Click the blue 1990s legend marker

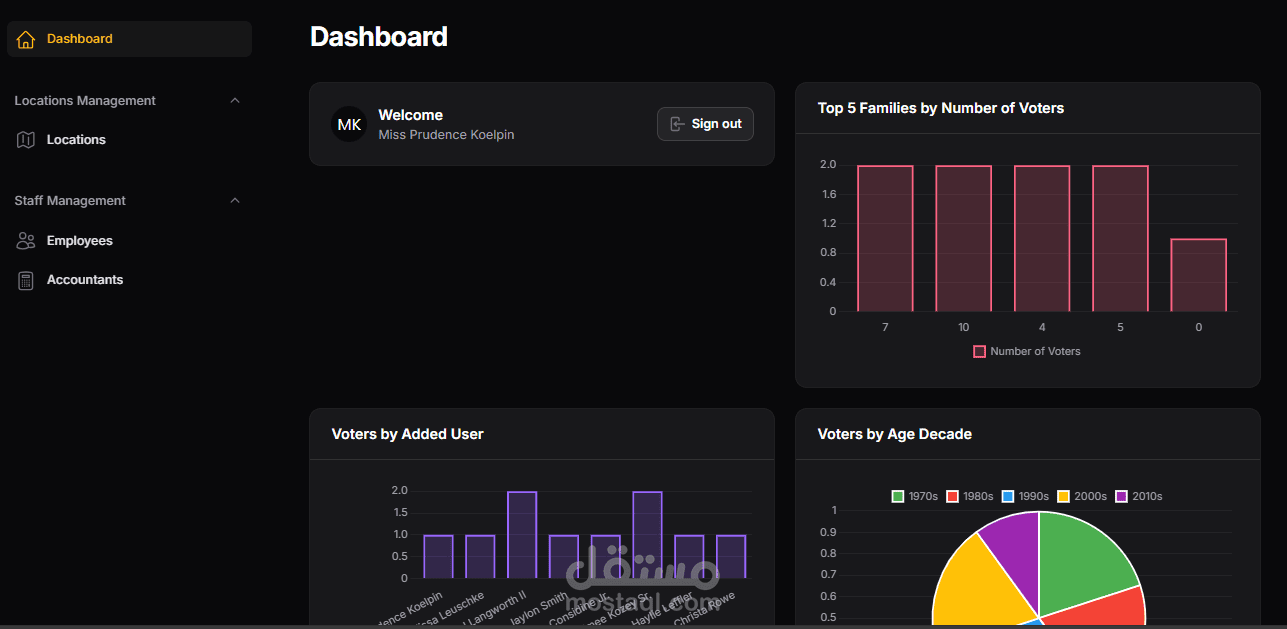click(x=1008, y=495)
